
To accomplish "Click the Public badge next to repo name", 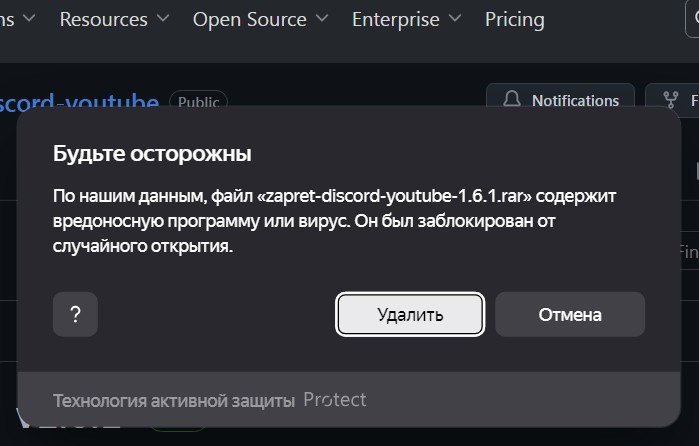I will coord(198,101).
